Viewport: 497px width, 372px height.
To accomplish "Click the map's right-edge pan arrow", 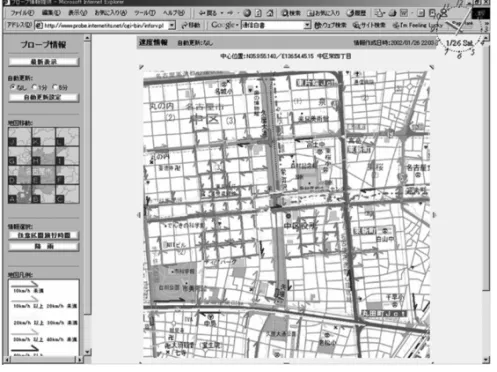I will [434, 215].
